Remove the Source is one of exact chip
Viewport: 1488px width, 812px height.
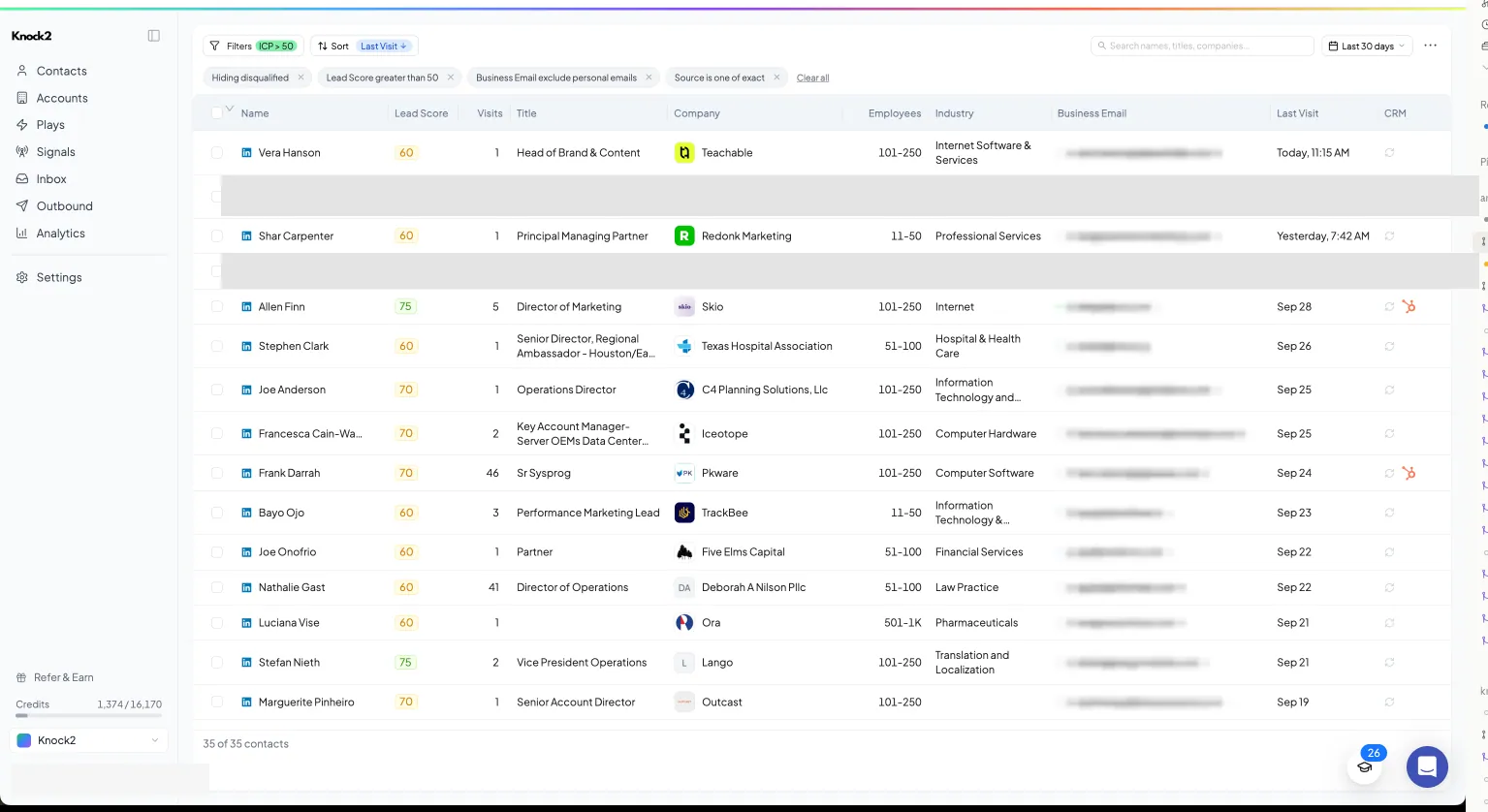pyautogui.click(x=776, y=78)
